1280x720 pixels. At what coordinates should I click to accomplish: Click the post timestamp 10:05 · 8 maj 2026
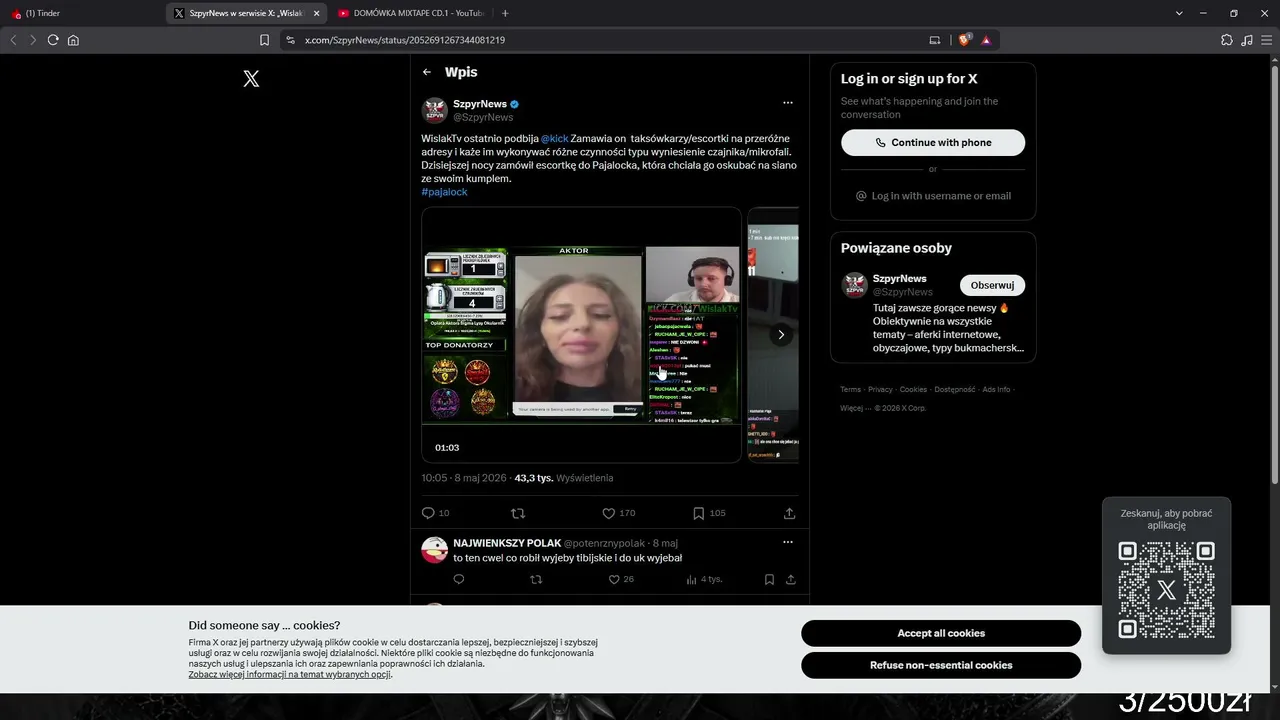pos(464,478)
